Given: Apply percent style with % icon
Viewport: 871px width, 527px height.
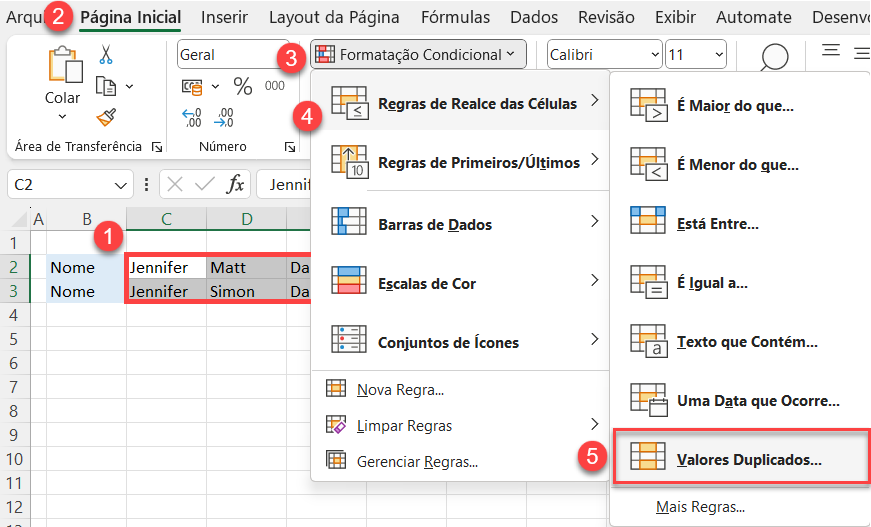Looking at the screenshot, I should point(243,86).
